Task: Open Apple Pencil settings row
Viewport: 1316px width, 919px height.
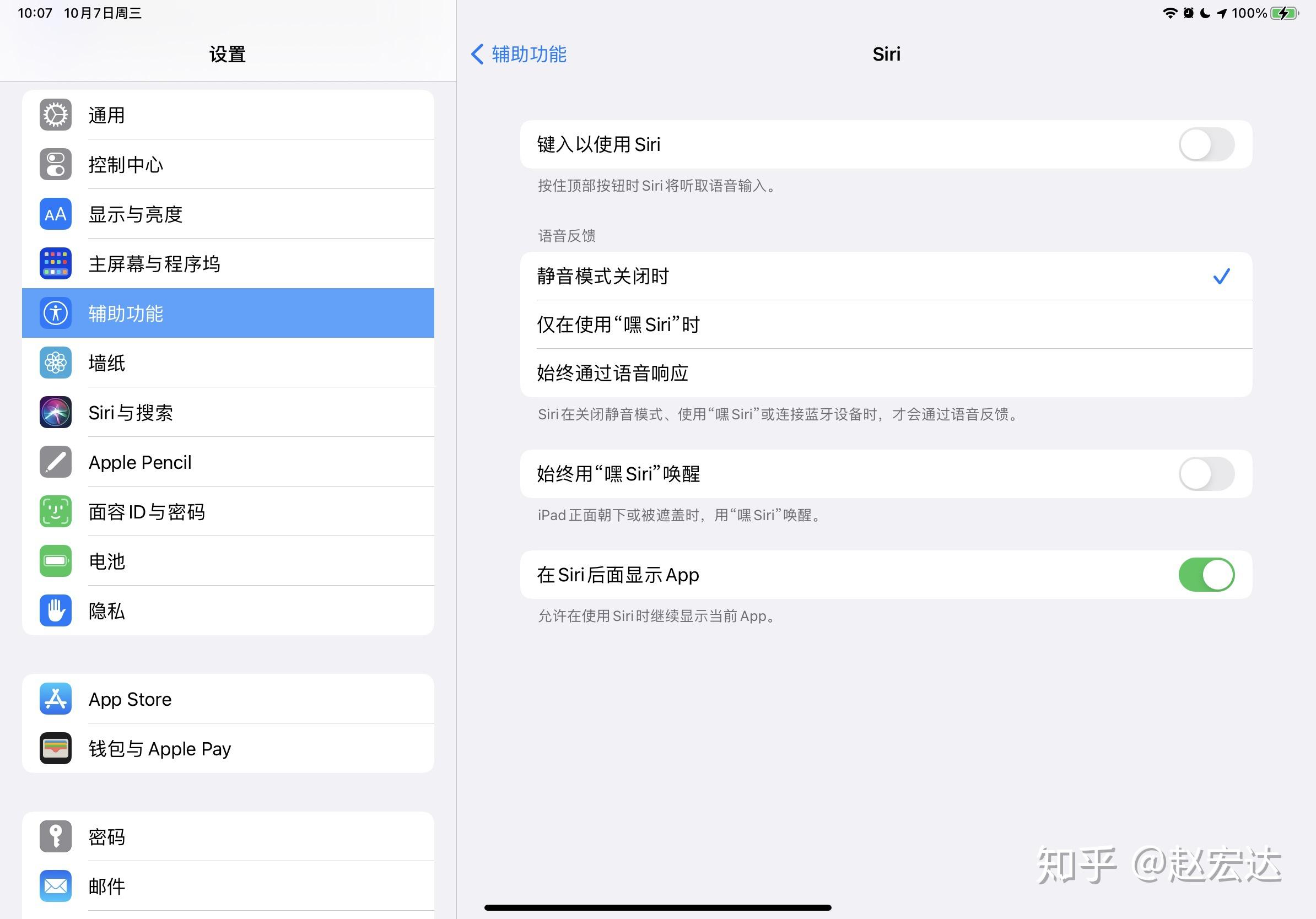Action: (228, 462)
